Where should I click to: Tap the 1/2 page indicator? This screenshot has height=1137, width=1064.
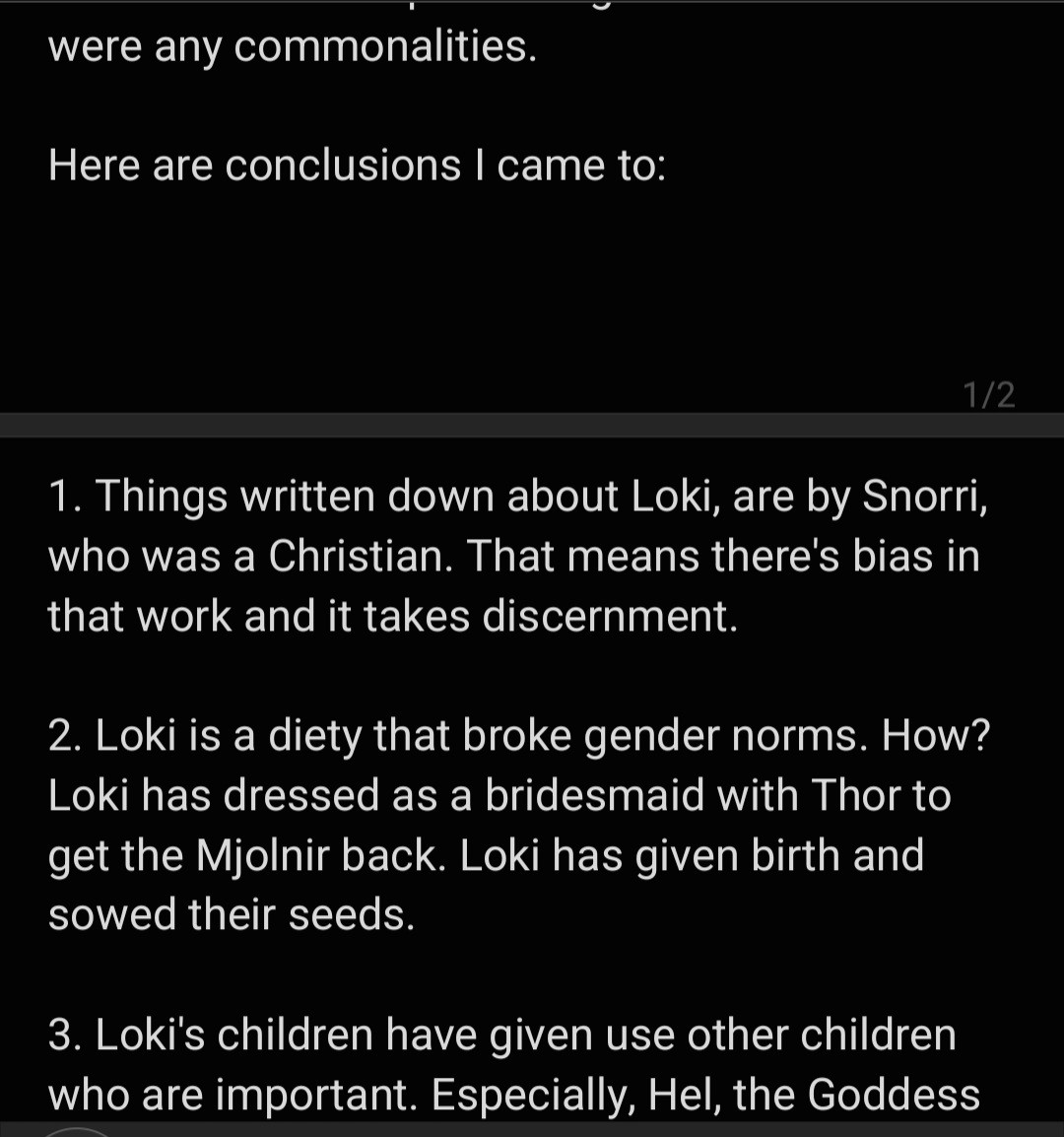click(x=988, y=396)
